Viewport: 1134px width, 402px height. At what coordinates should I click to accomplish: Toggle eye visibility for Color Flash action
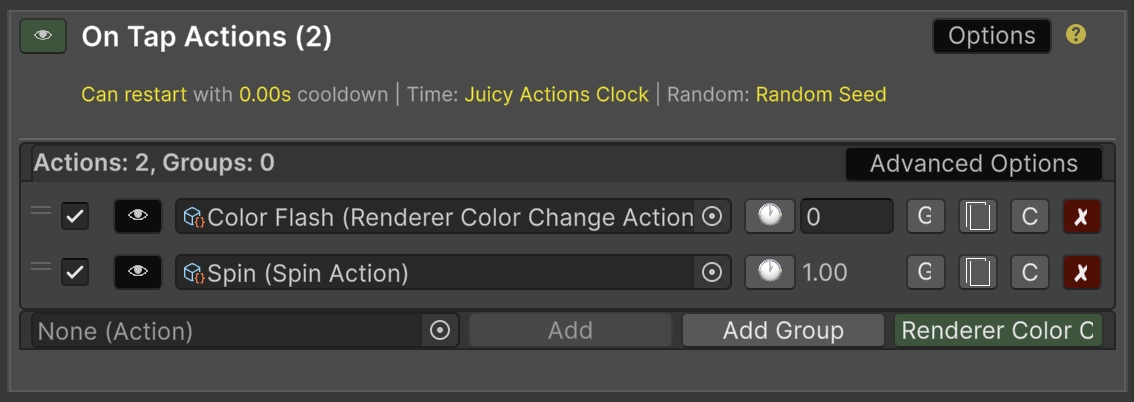click(138, 216)
